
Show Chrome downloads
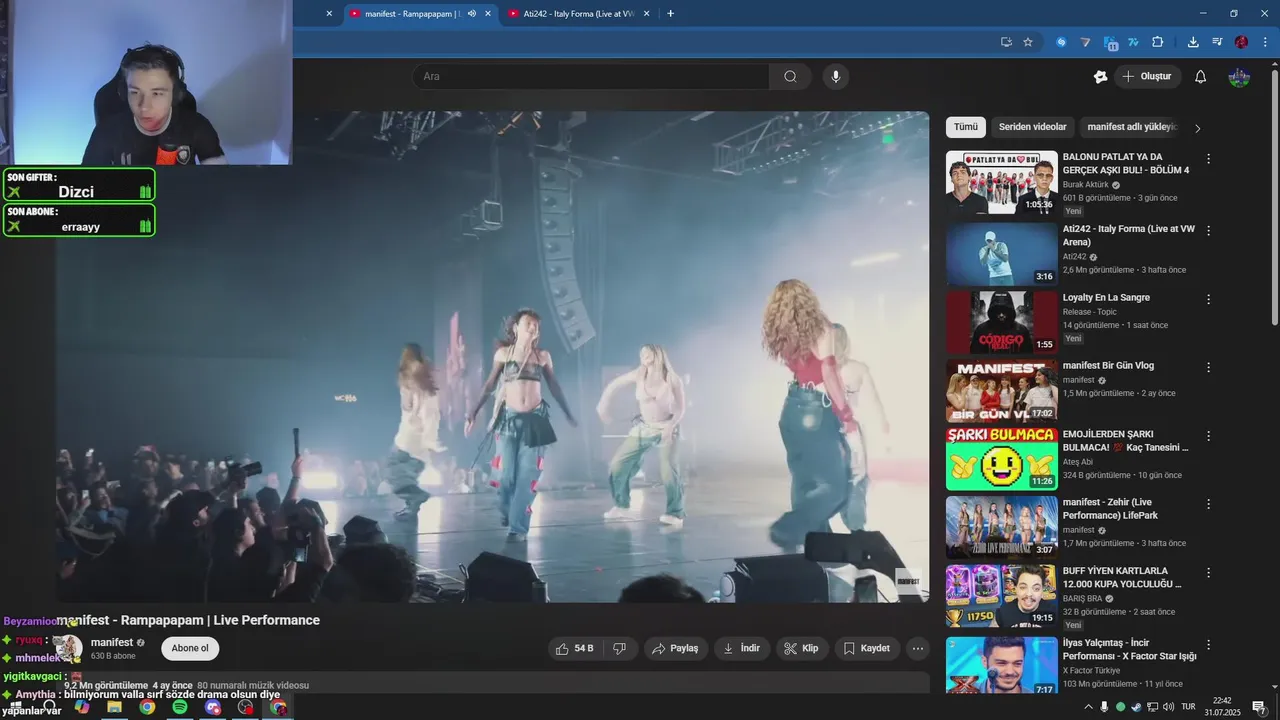point(1193,42)
